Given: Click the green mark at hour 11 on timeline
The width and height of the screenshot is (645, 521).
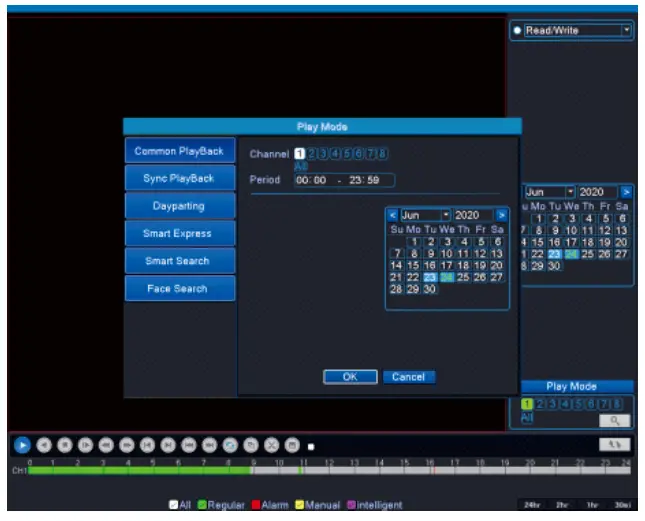Looking at the screenshot, I should (301, 470).
